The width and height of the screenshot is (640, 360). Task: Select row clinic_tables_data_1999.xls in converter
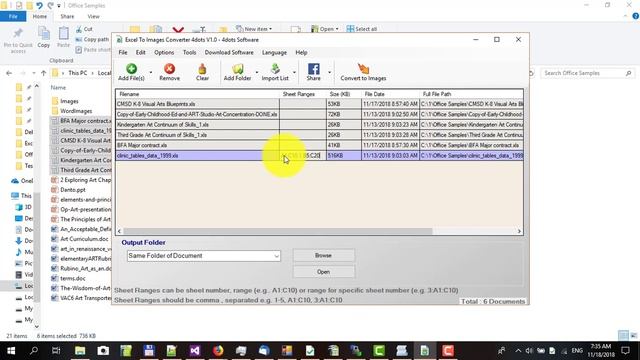(319, 156)
